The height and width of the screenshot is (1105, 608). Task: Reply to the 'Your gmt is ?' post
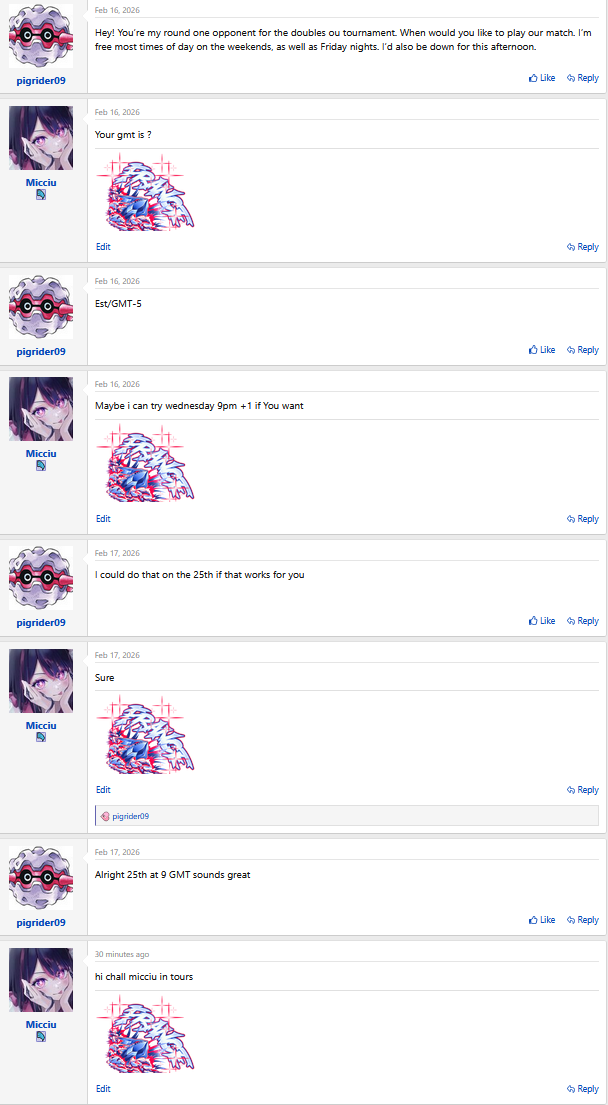point(583,247)
